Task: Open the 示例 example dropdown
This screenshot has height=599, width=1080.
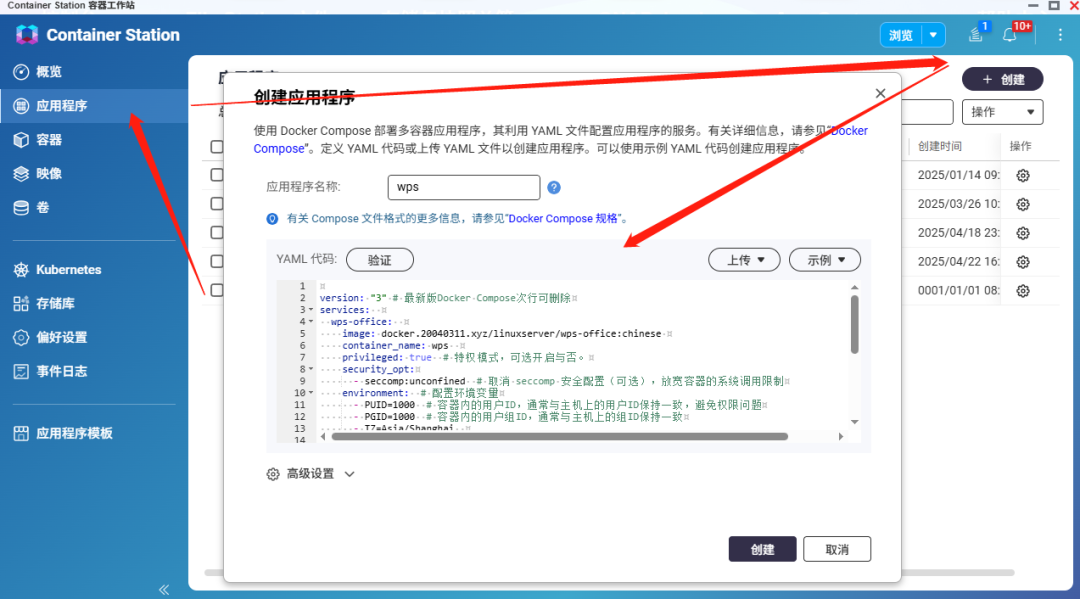Action: click(x=824, y=260)
